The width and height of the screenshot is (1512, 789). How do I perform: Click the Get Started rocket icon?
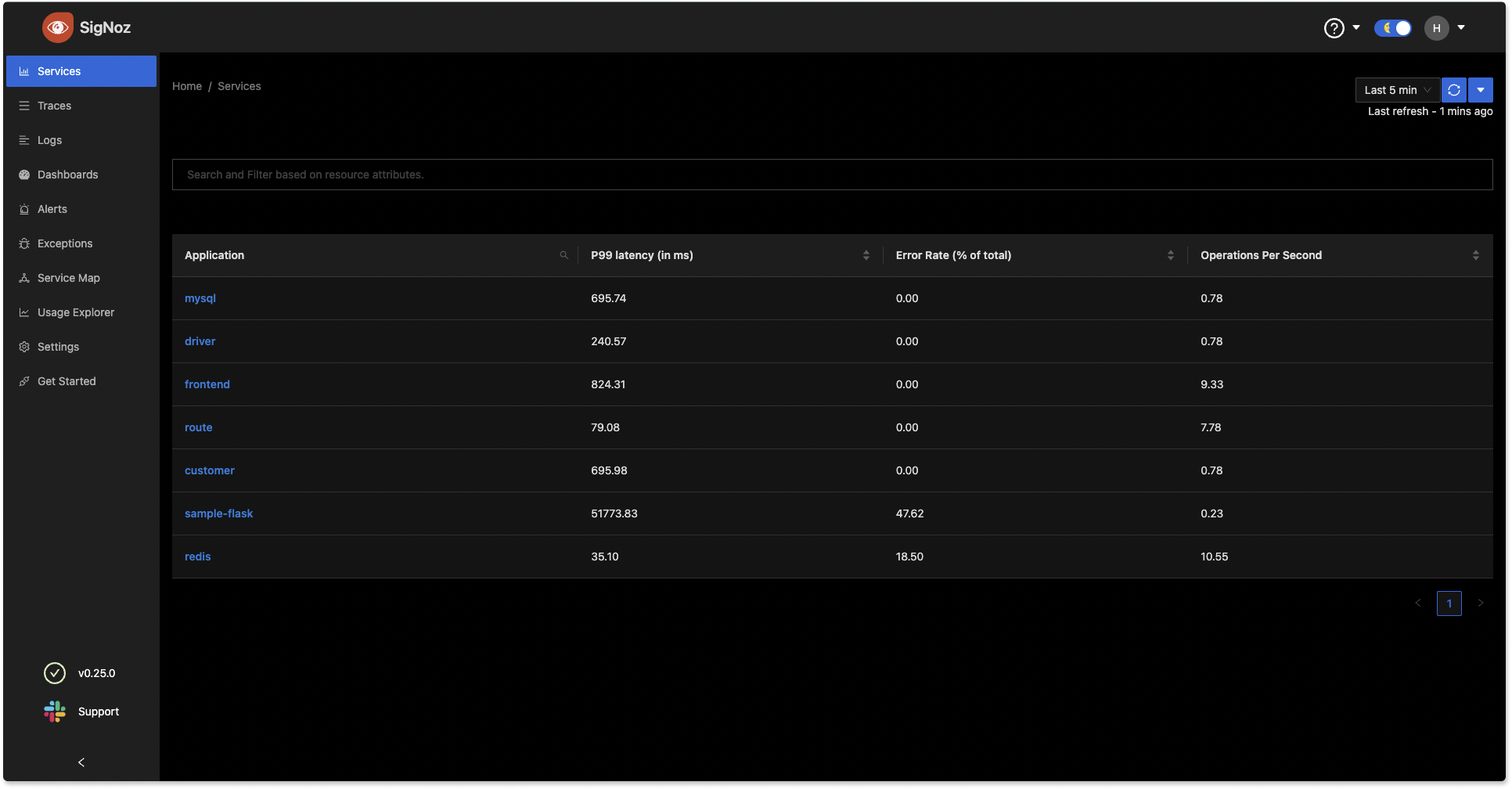(x=24, y=381)
